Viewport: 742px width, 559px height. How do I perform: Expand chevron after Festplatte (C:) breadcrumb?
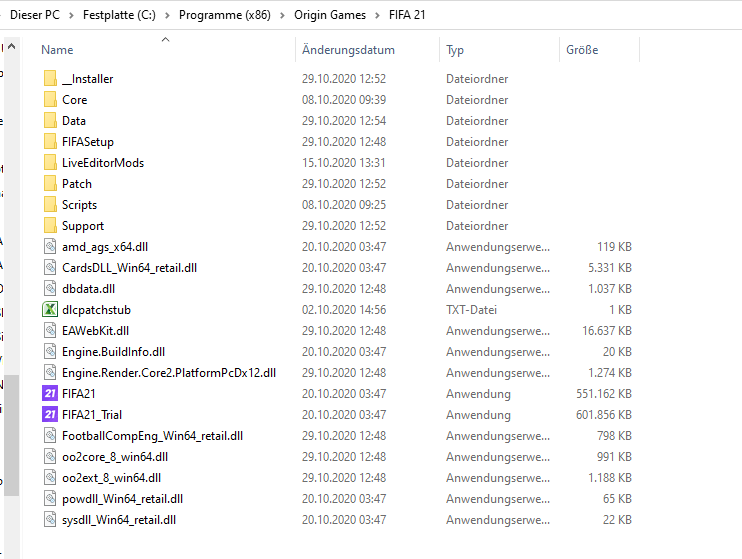coord(168,15)
